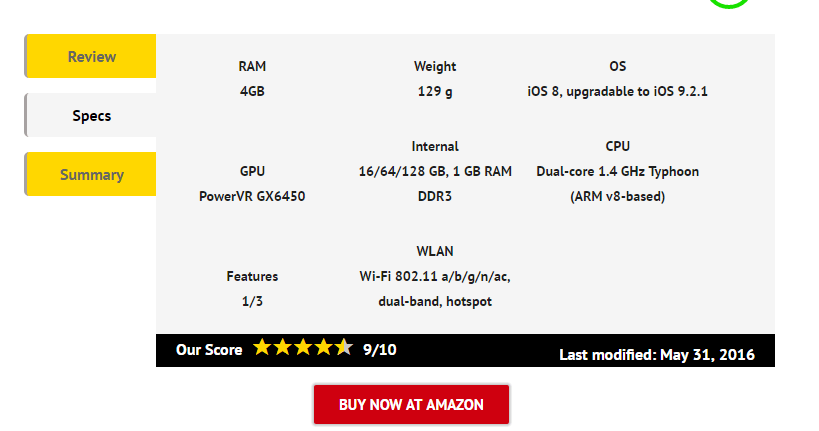Select the RAM 4GB spec value
Image resolution: width=819 pixels, height=431 pixels.
click(x=252, y=91)
